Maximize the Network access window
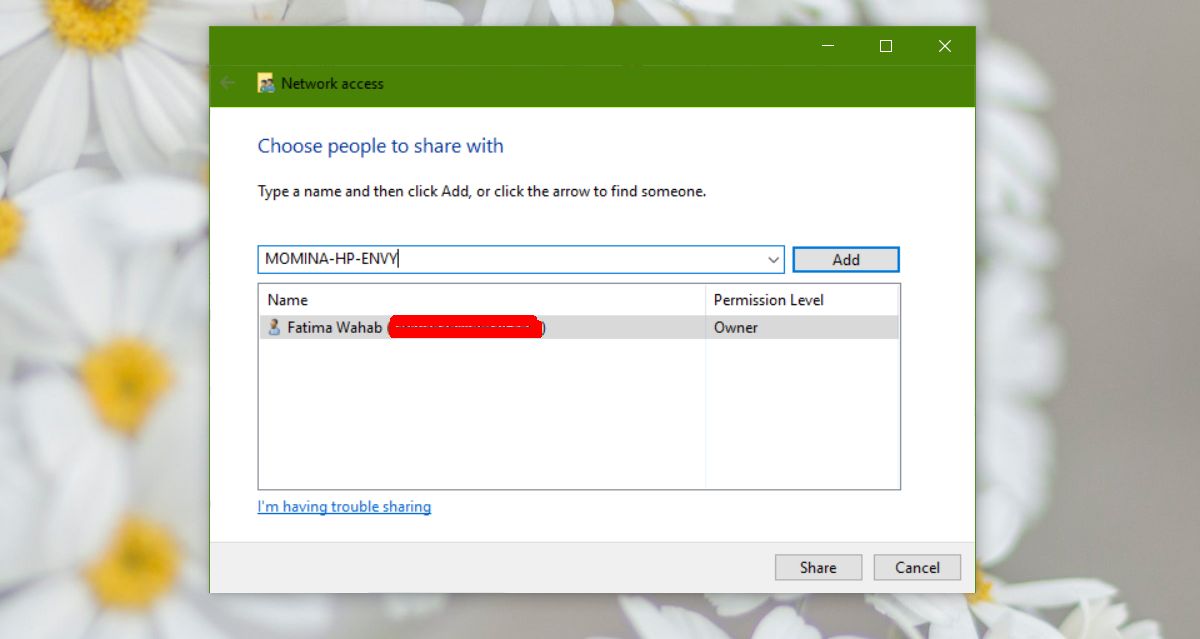The height and width of the screenshot is (639, 1200). pos(886,46)
